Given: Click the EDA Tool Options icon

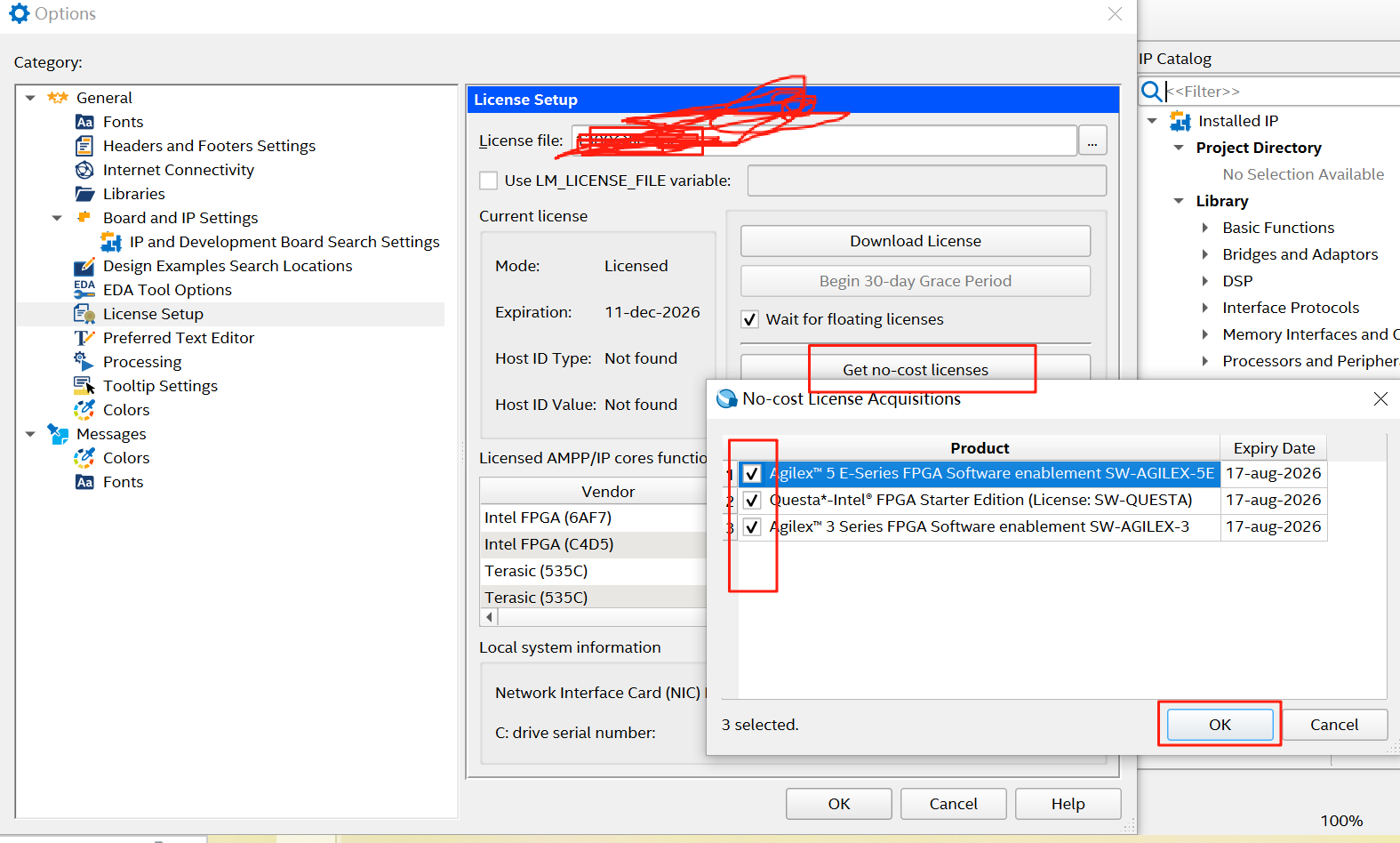Looking at the screenshot, I should (84, 290).
